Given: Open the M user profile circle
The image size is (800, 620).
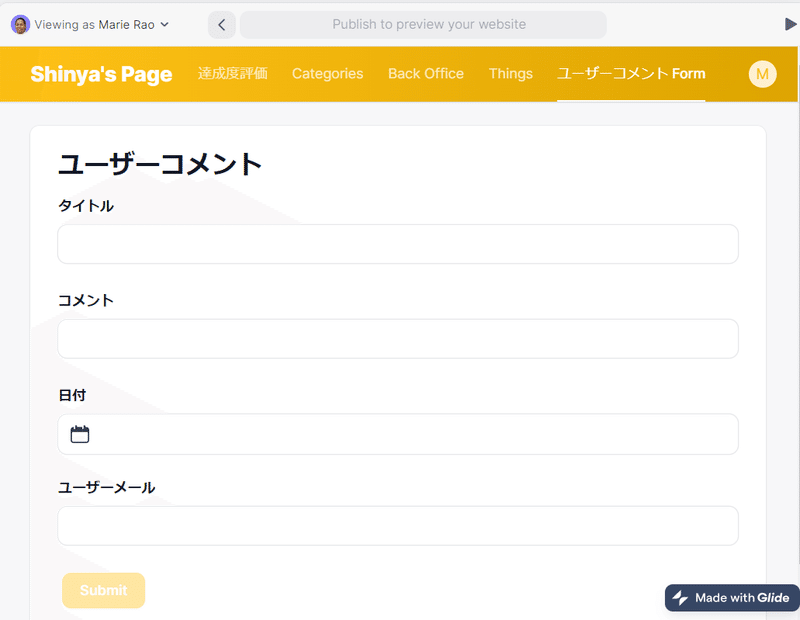Looking at the screenshot, I should pyautogui.click(x=762, y=74).
